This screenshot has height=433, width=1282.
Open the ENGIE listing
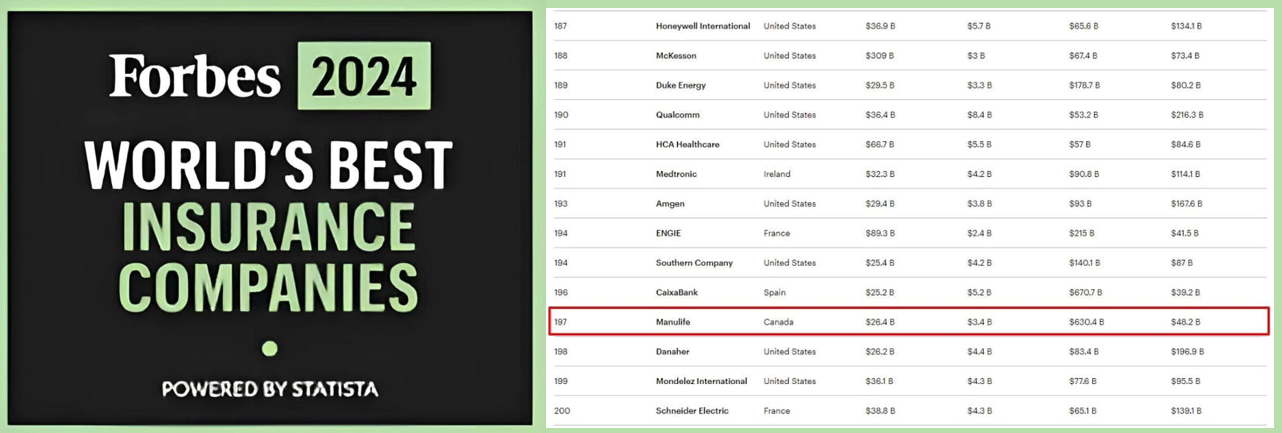coord(668,233)
